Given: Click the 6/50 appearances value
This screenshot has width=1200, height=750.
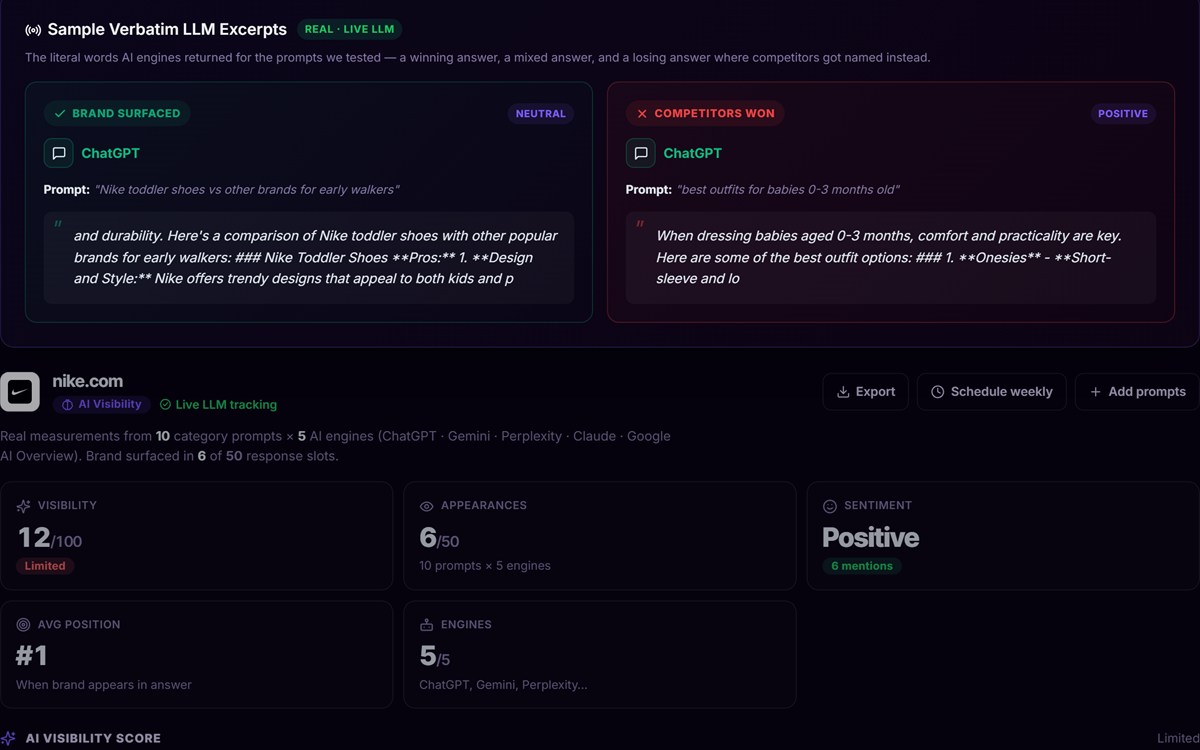Looking at the screenshot, I should tap(439, 538).
